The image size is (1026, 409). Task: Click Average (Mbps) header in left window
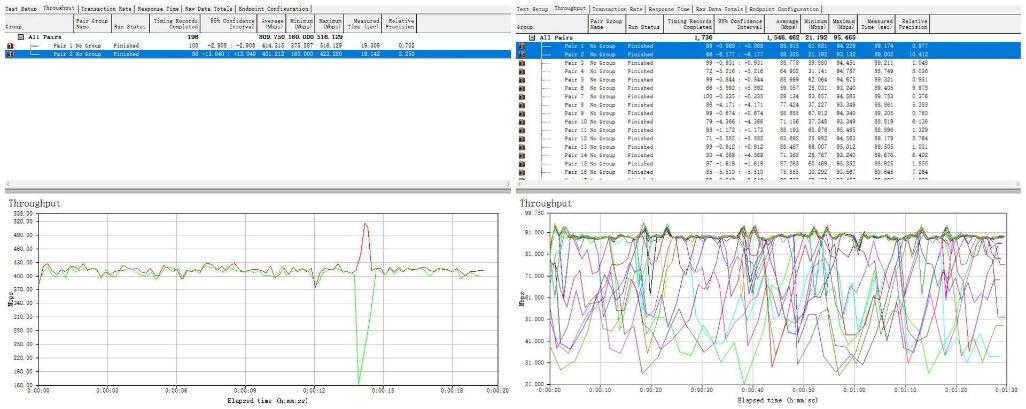click(270, 24)
